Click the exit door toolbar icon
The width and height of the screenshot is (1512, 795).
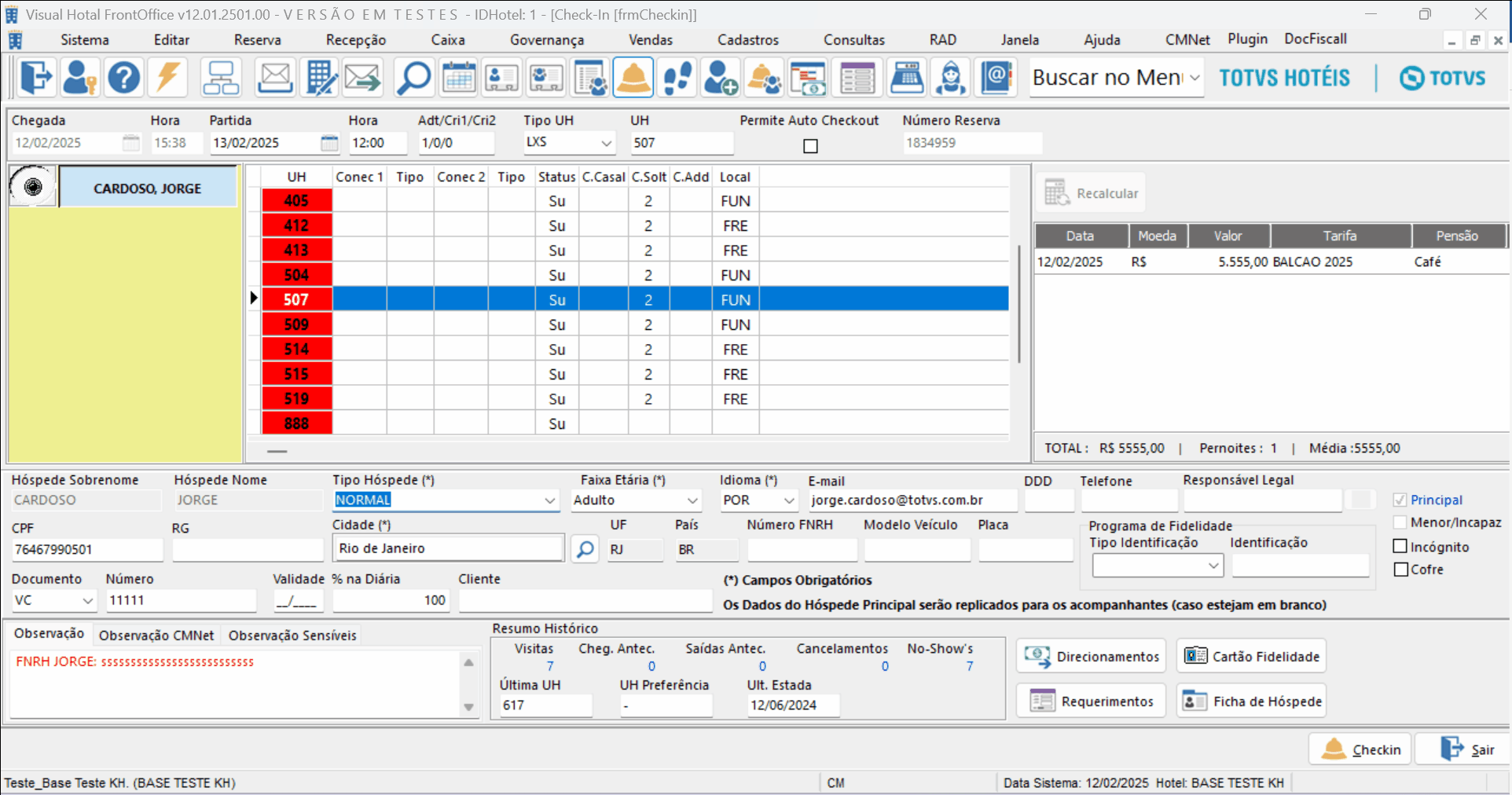click(35, 78)
